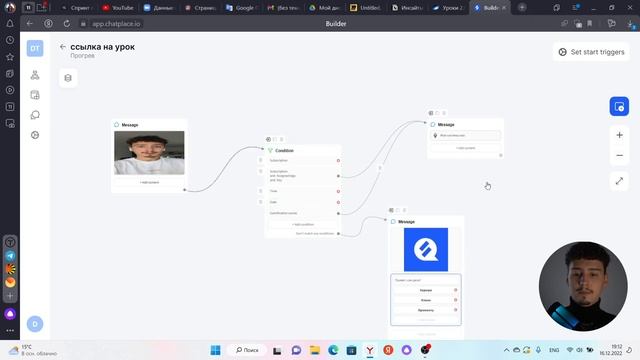Select the voice message content in Message block
This screenshot has width=640, height=360.
465,135
